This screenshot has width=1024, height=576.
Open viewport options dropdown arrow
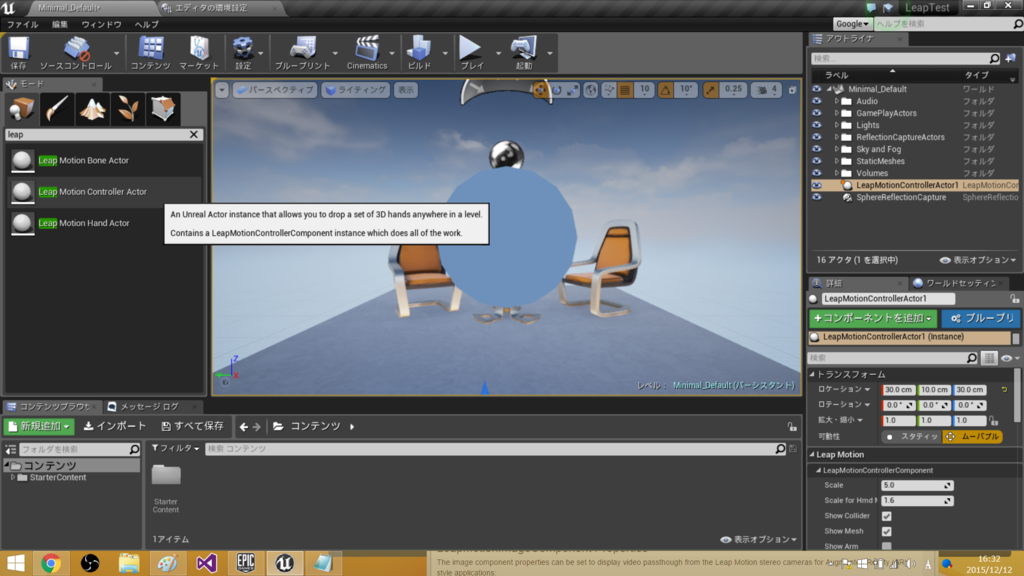222,90
